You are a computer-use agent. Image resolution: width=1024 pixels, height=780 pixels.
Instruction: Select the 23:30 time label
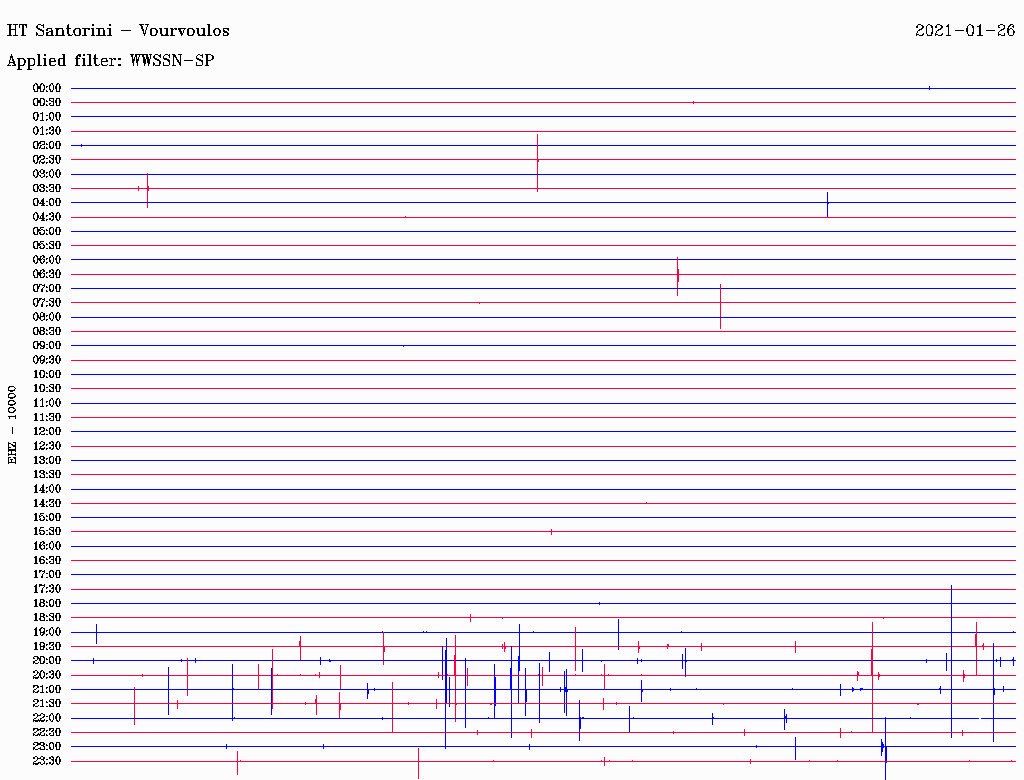[x=47, y=760]
